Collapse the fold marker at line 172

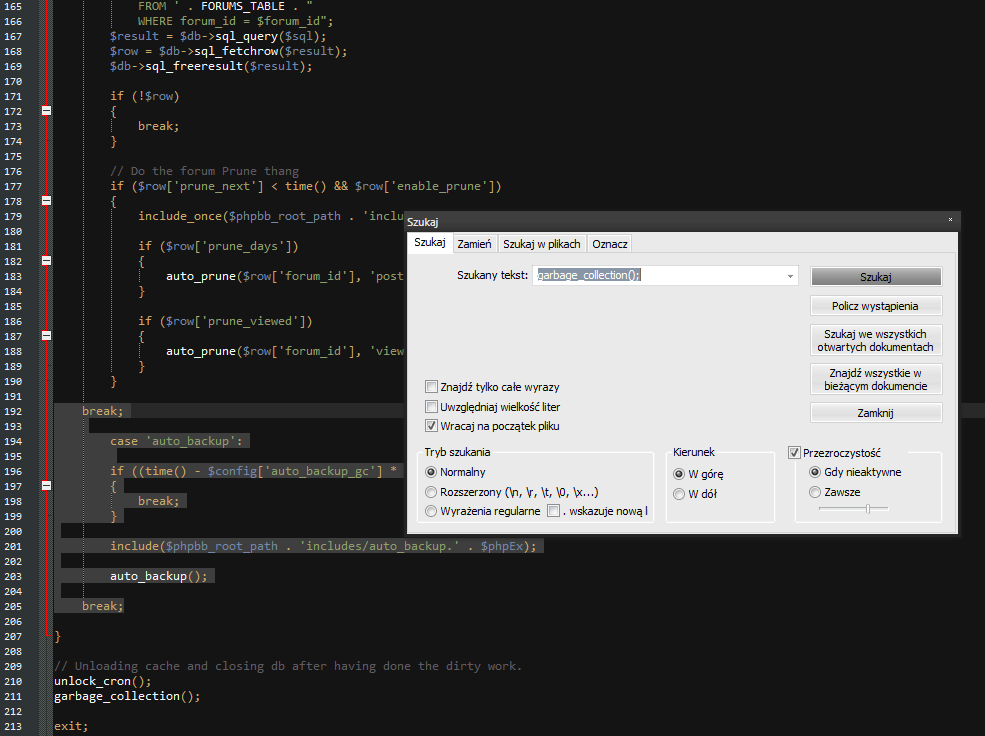click(46, 111)
